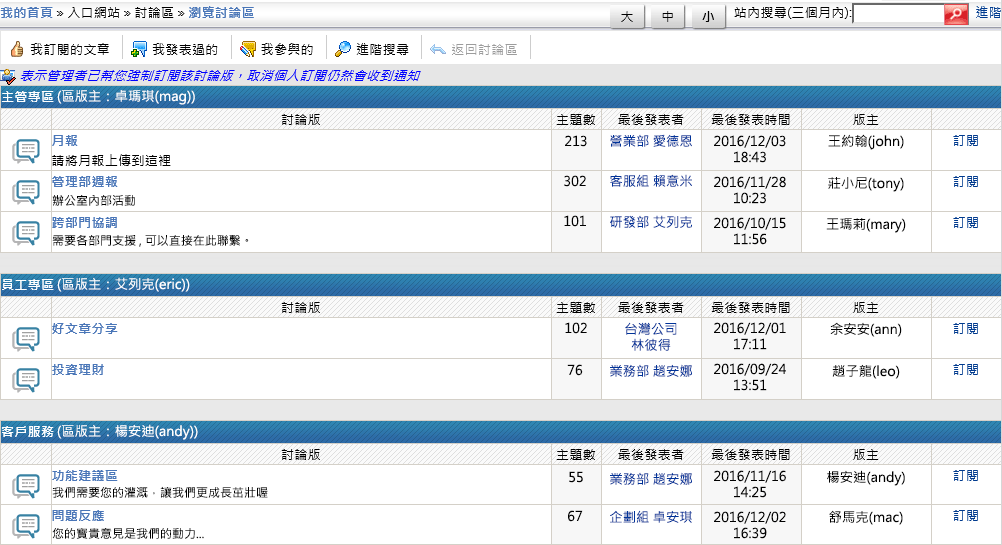The height and width of the screenshot is (545, 1002).
Task: Go to 我的首頁 breadcrumb link
Action: pyautogui.click(x=26, y=13)
